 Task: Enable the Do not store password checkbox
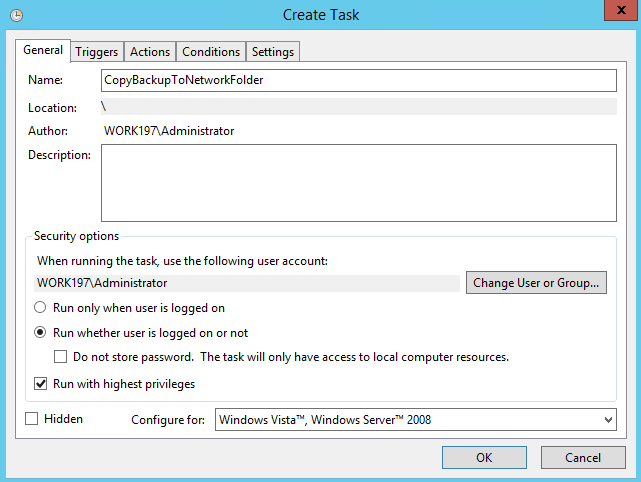tap(62, 357)
